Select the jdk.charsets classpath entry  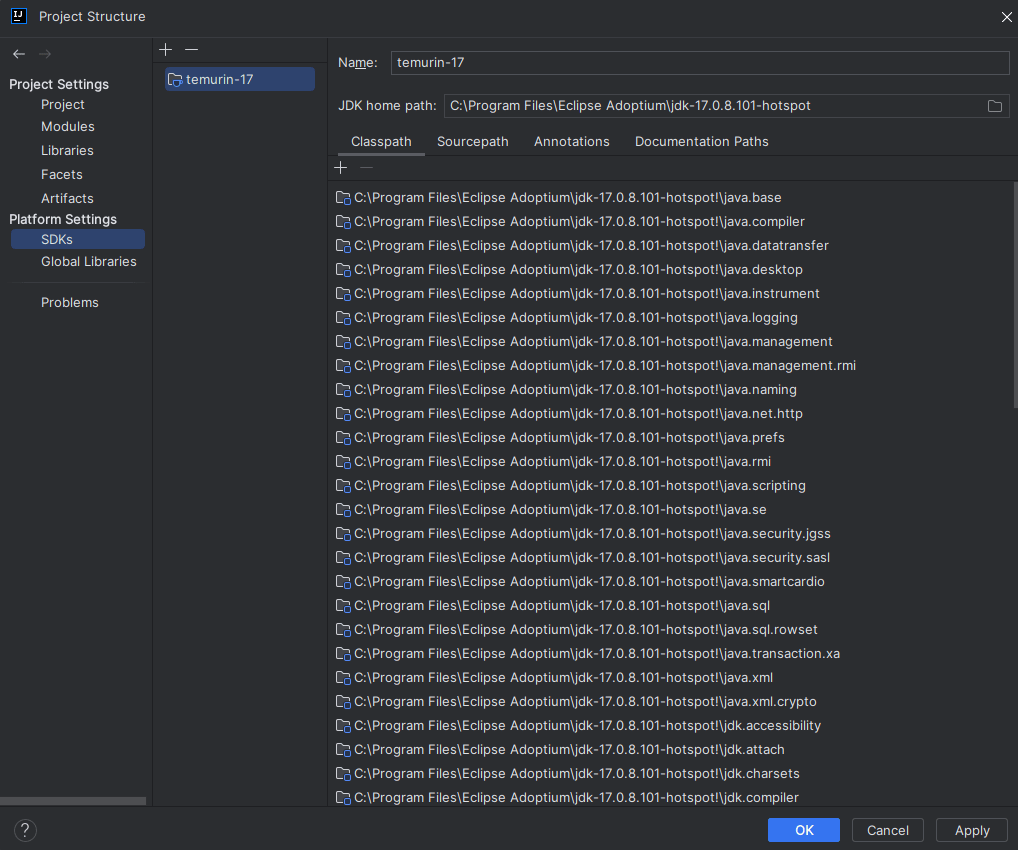(567, 774)
